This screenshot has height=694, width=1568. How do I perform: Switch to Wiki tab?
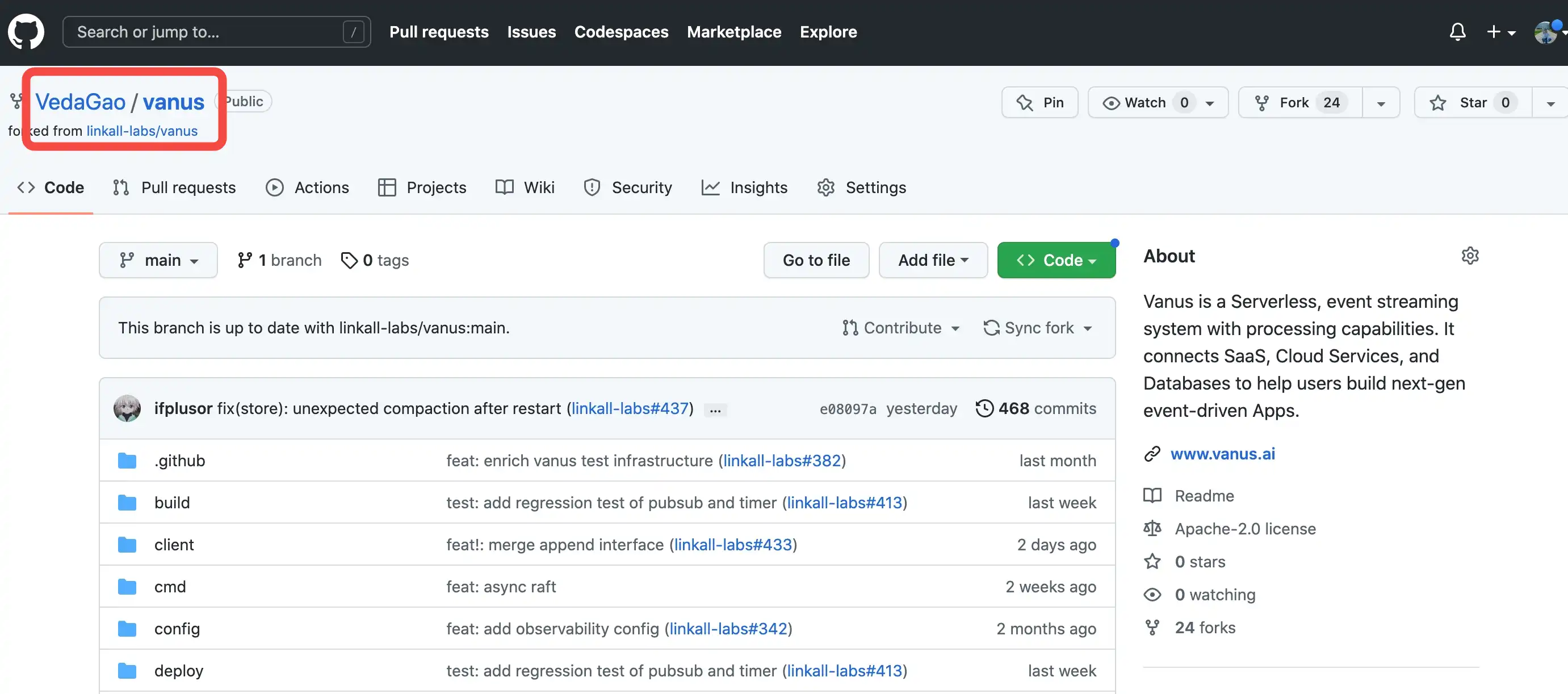(x=525, y=187)
